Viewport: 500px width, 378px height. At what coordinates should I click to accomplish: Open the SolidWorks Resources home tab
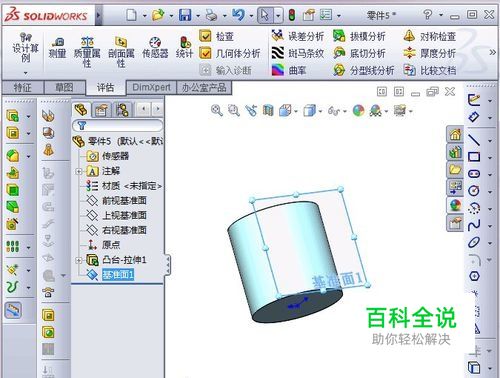[x=455, y=134]
